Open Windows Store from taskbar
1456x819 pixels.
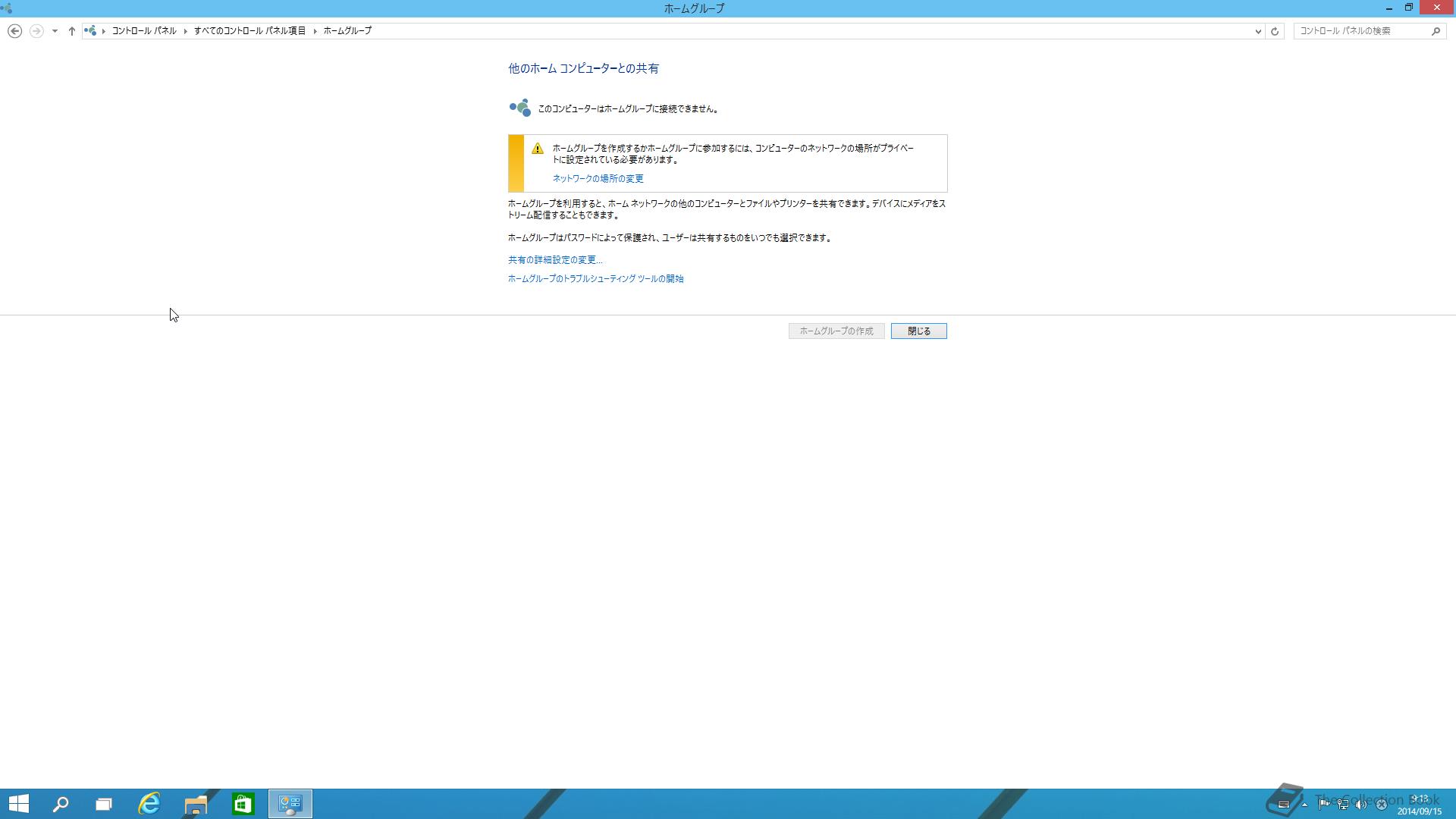[x=243, y=804]
